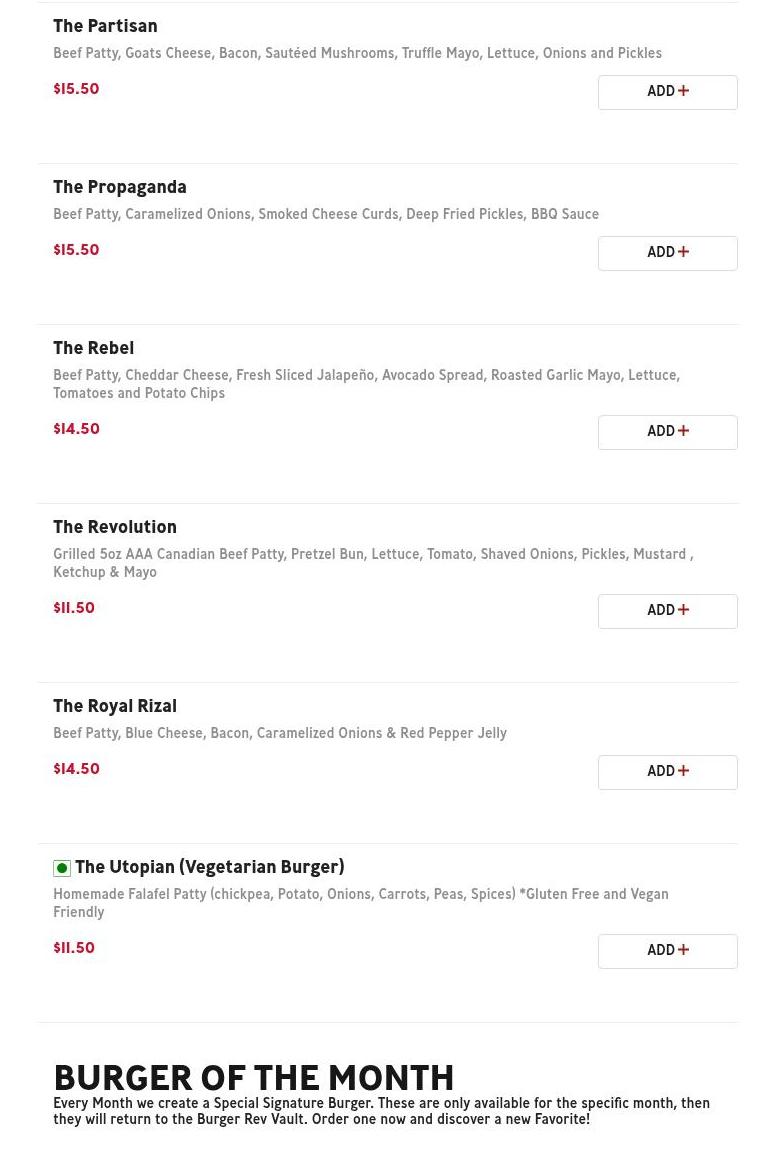
Task: Add The Revolution burger to order
Action: tap(667, 611)
